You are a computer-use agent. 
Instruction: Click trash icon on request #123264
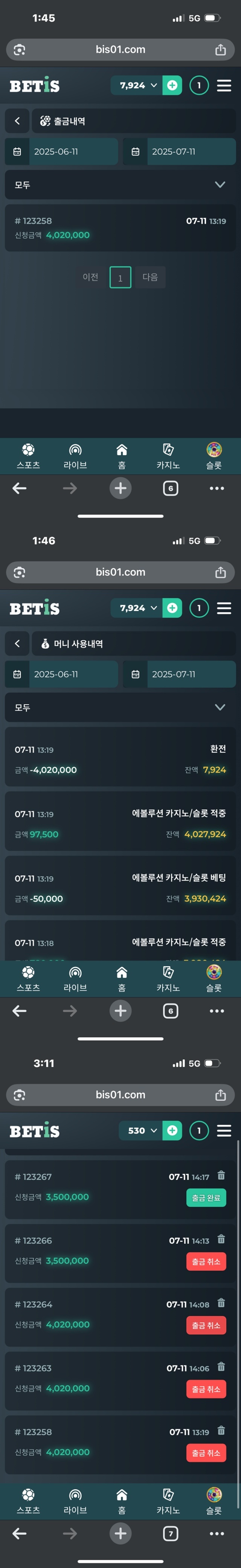click(x=221, y=1303)
